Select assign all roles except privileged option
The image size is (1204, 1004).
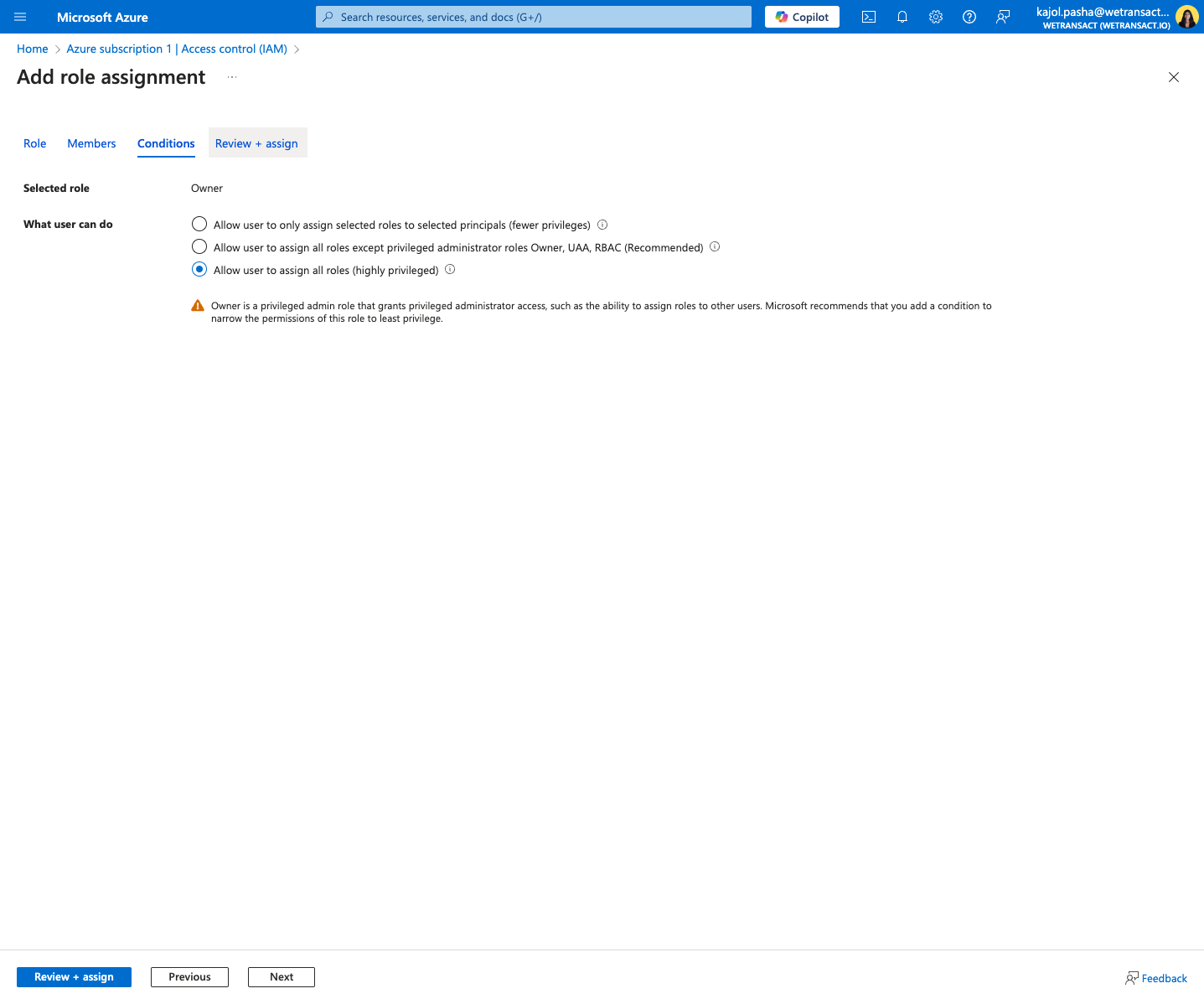(x=199, y=246)
